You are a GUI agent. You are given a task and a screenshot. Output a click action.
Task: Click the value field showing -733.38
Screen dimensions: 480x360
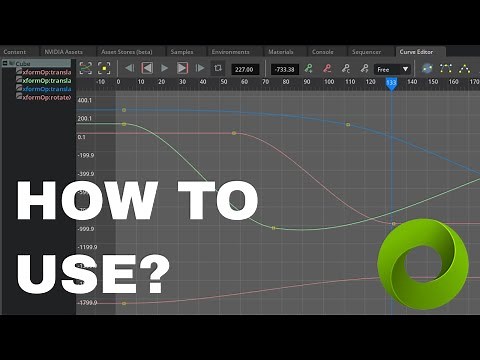pyautogui.click(x=285, y=69)
